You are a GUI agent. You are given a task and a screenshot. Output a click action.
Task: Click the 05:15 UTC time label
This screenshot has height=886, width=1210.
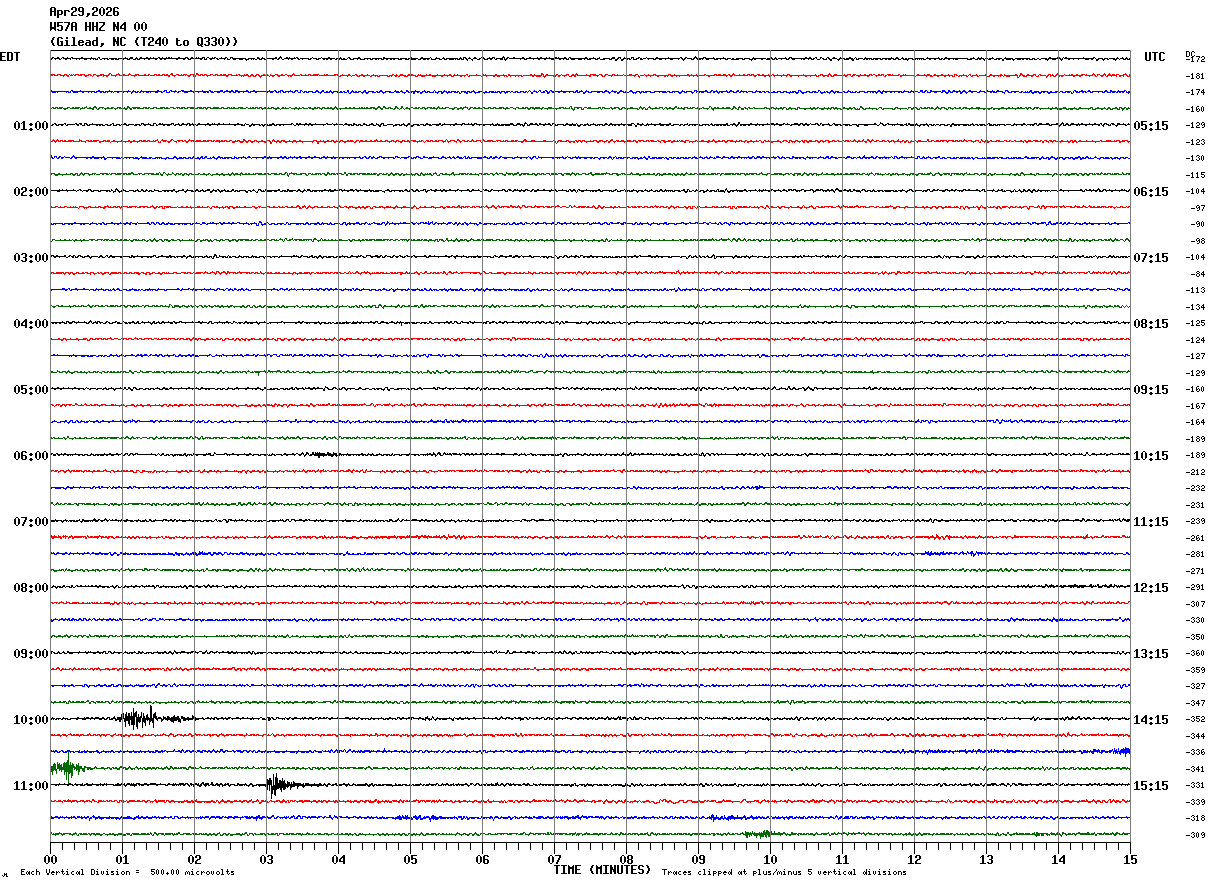[1150, 126]
